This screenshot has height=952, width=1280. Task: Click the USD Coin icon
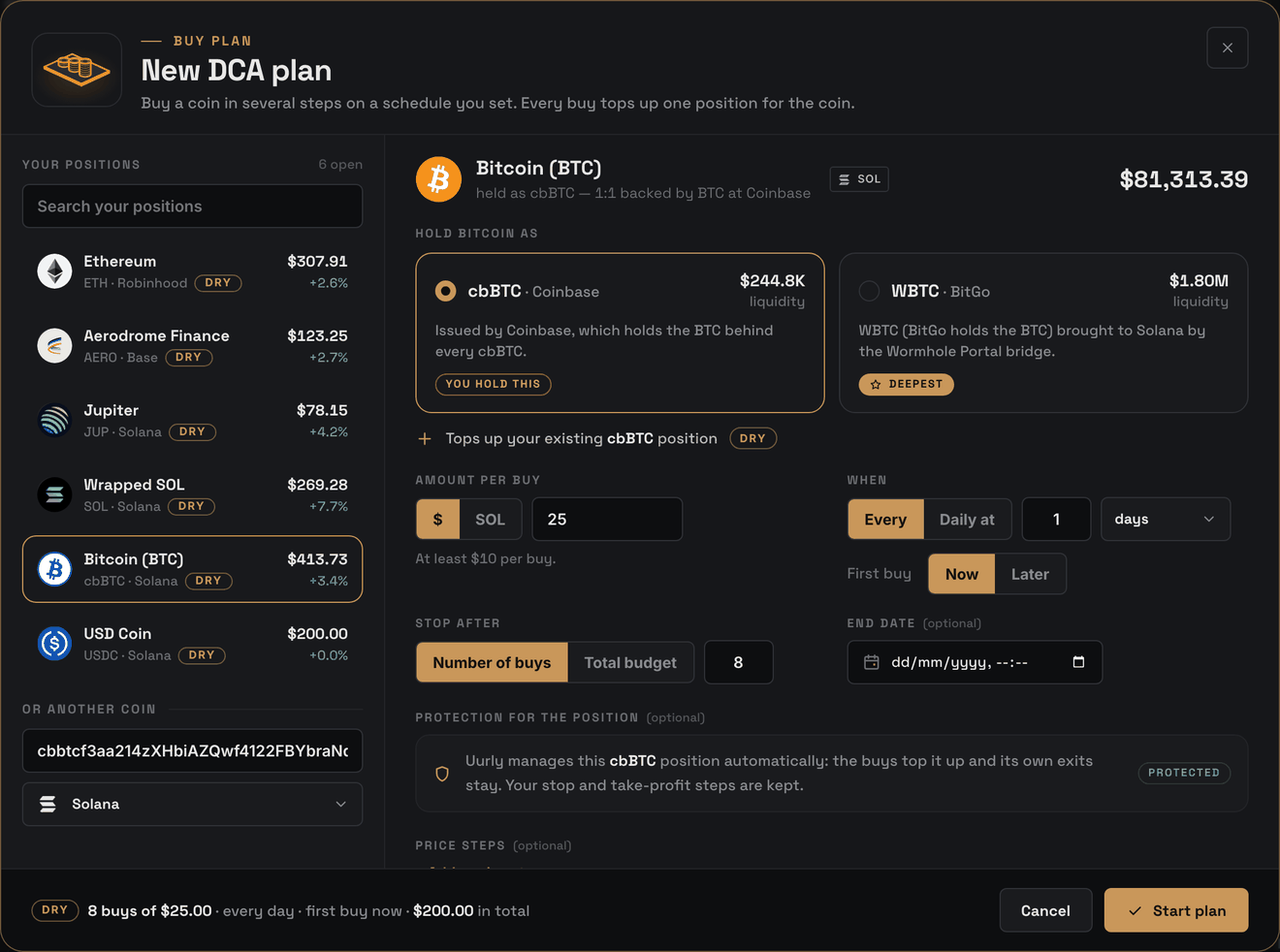(54, 644)
